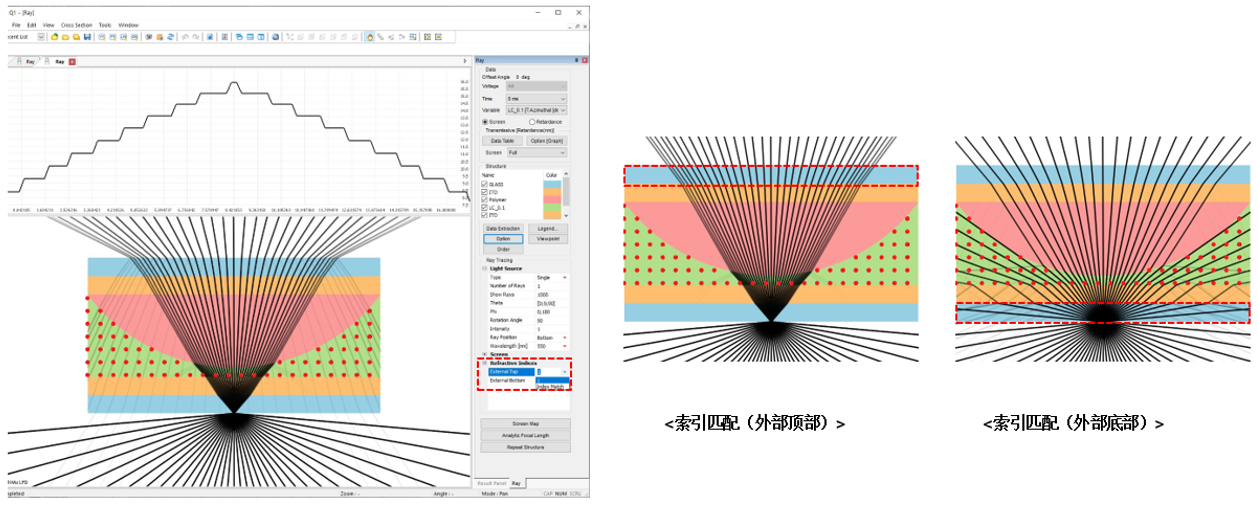Choose Index Match in External Top list
Image resolution: width=1257 pixels, height=507 pixels.
[x=551, y=386]
